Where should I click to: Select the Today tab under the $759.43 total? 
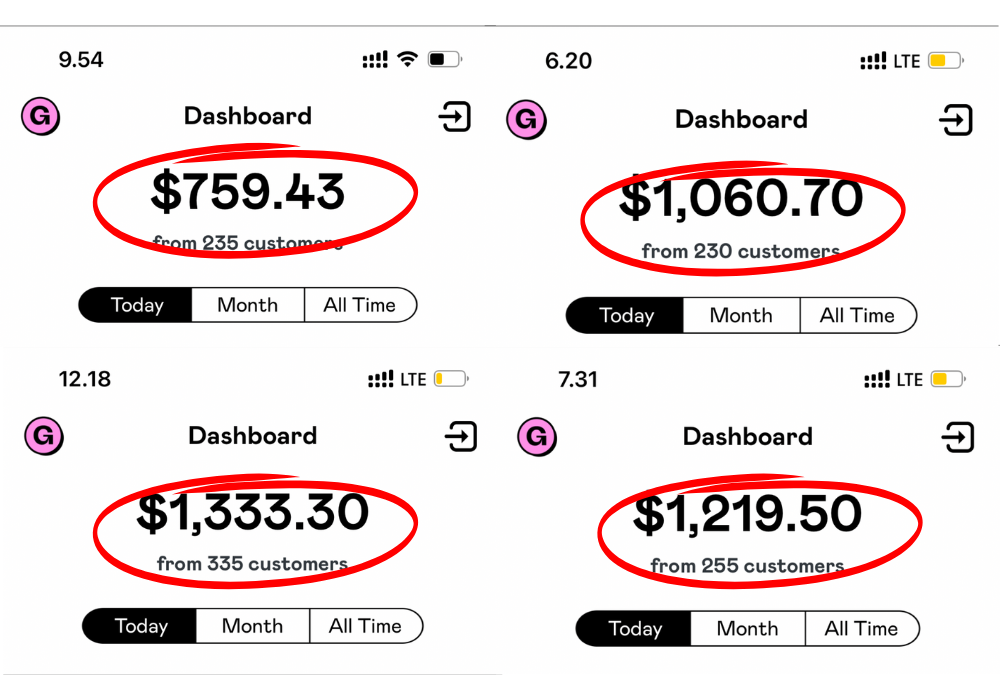point(136,305)
